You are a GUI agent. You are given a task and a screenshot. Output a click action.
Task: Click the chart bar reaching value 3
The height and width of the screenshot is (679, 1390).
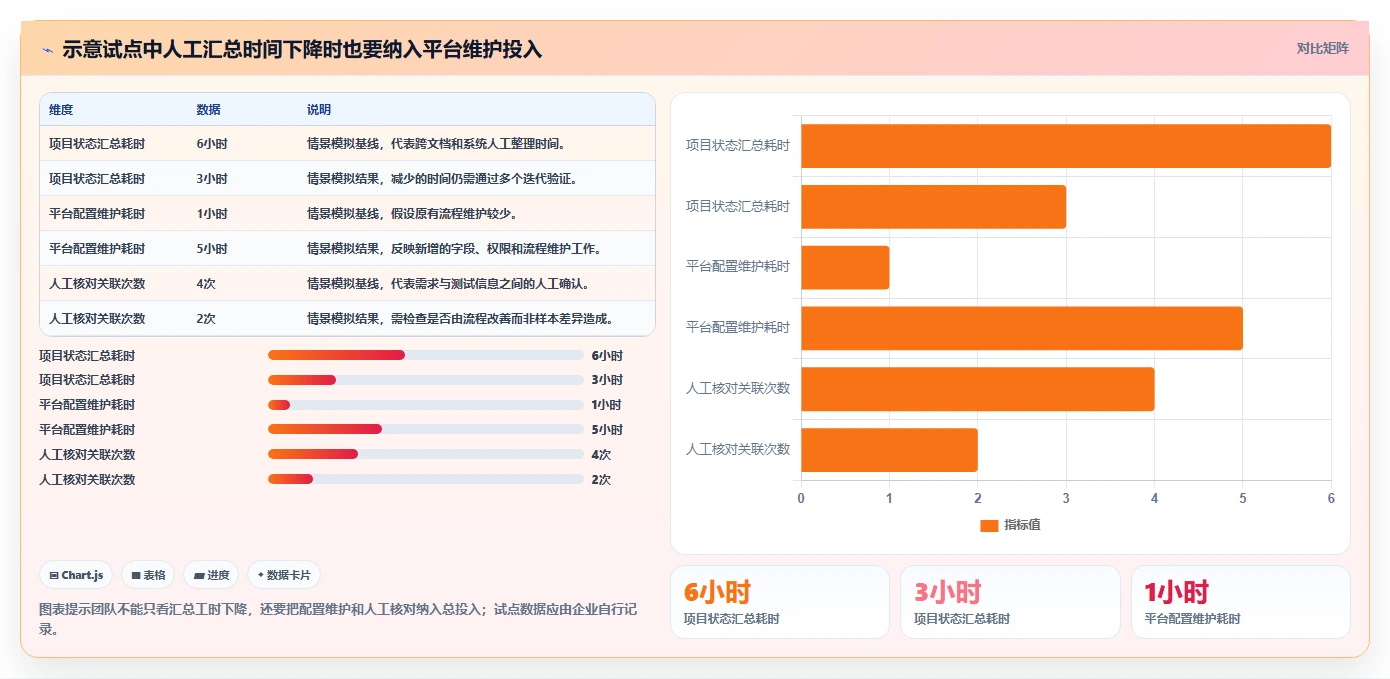(x=933, y=207)
